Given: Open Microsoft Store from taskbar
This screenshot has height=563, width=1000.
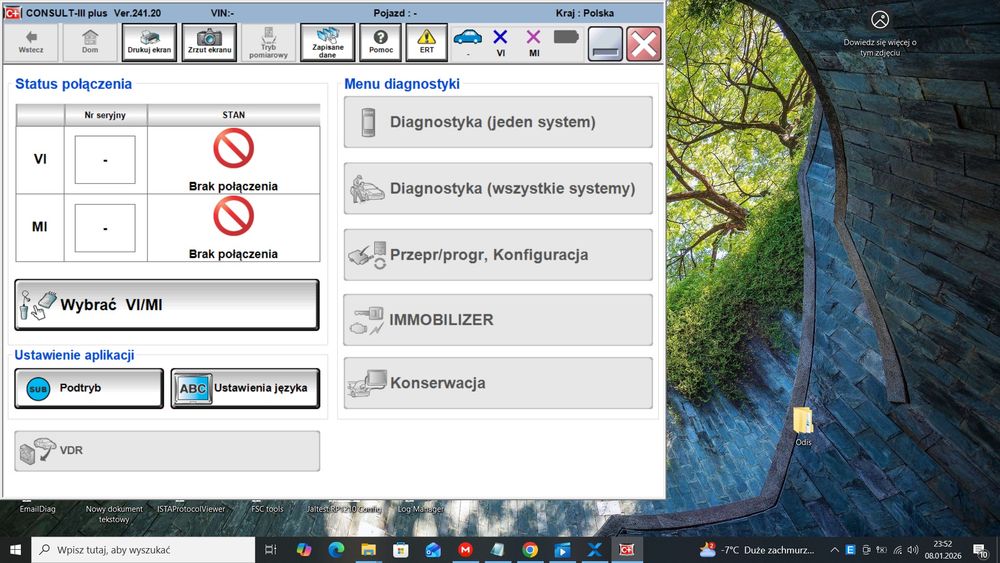Looking at the screenshot, I should 401,550.
